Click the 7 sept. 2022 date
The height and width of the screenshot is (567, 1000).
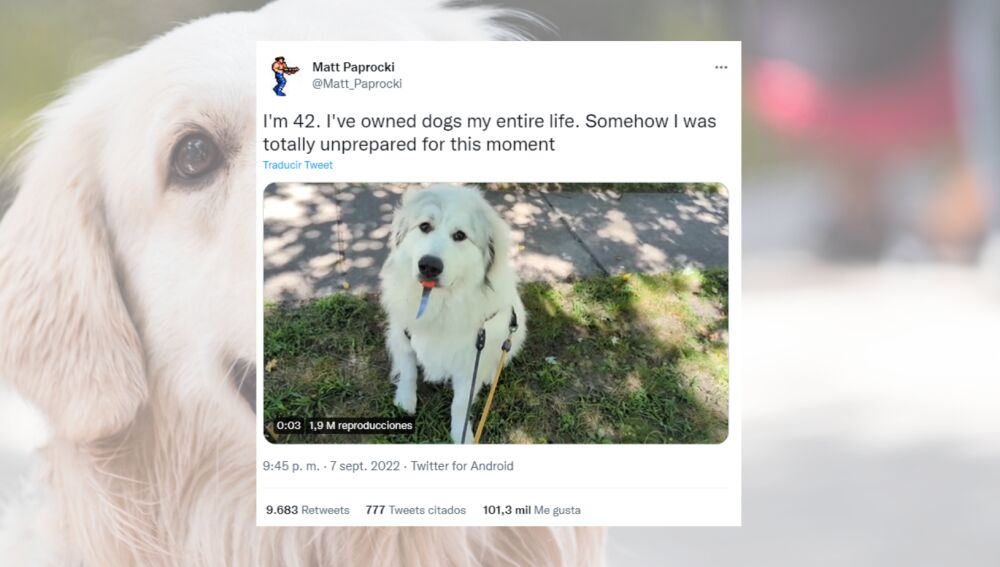tap(365, 466)
